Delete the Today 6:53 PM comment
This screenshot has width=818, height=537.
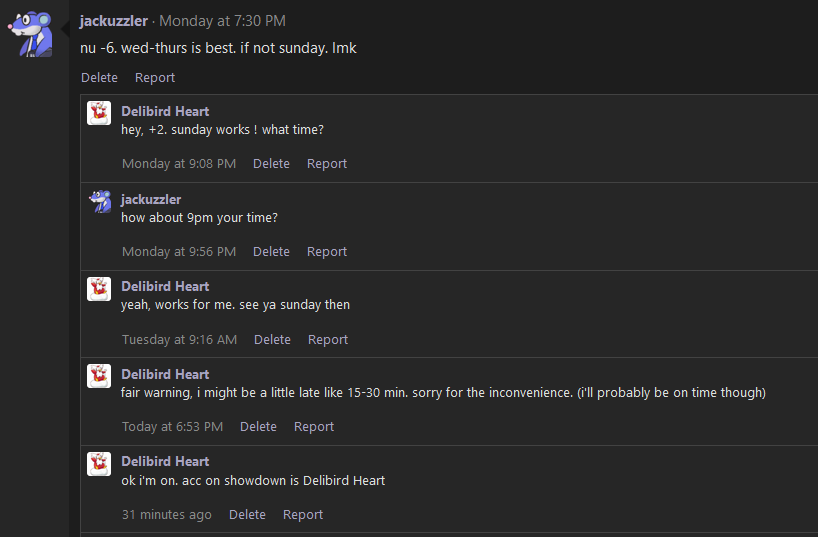tap(258, 427)
